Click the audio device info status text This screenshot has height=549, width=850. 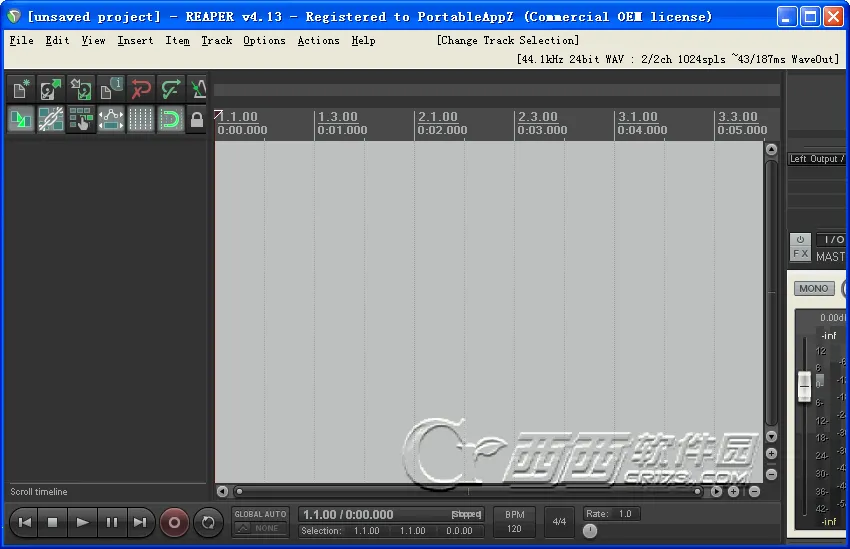pyautogui.click(x=678, y=59)
